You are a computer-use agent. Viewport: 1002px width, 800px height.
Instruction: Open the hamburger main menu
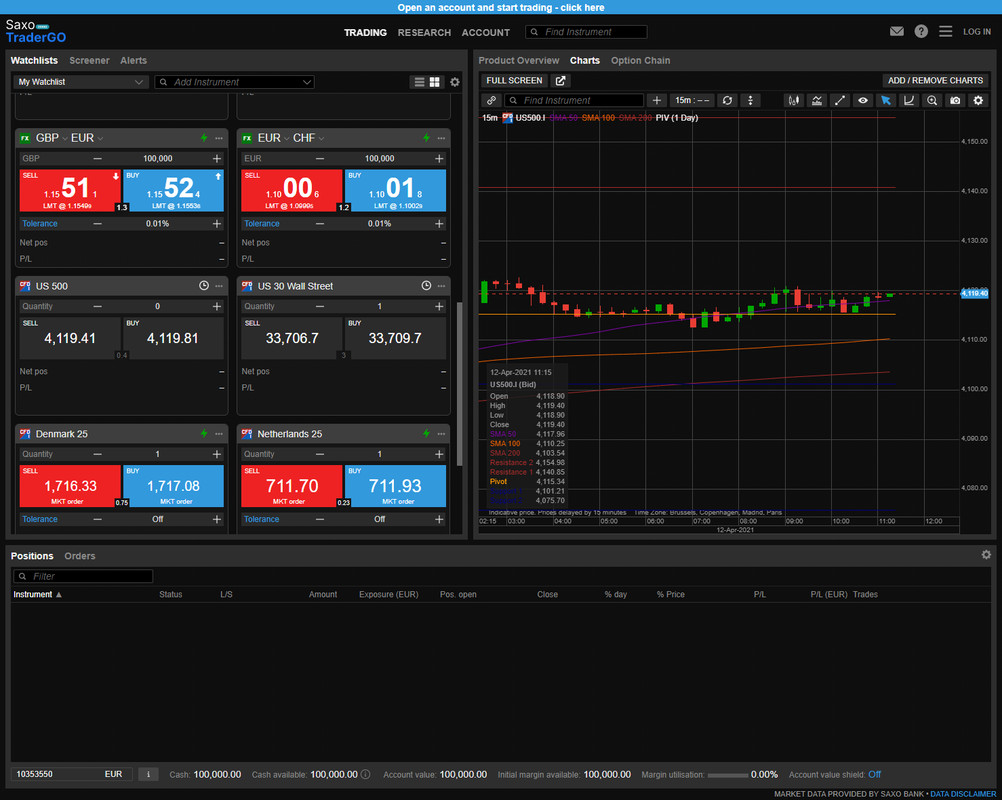point(945,31)
